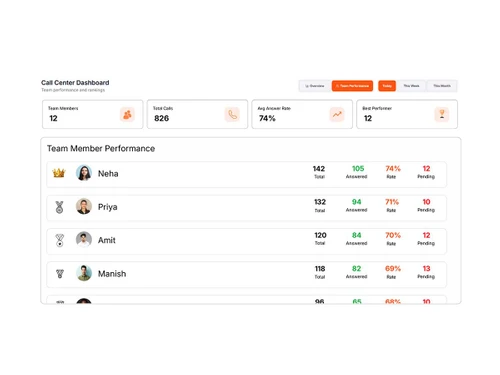Select the name Manish
Image resolution: width=500 pixels, height=375 pixels.
point(112,274)
